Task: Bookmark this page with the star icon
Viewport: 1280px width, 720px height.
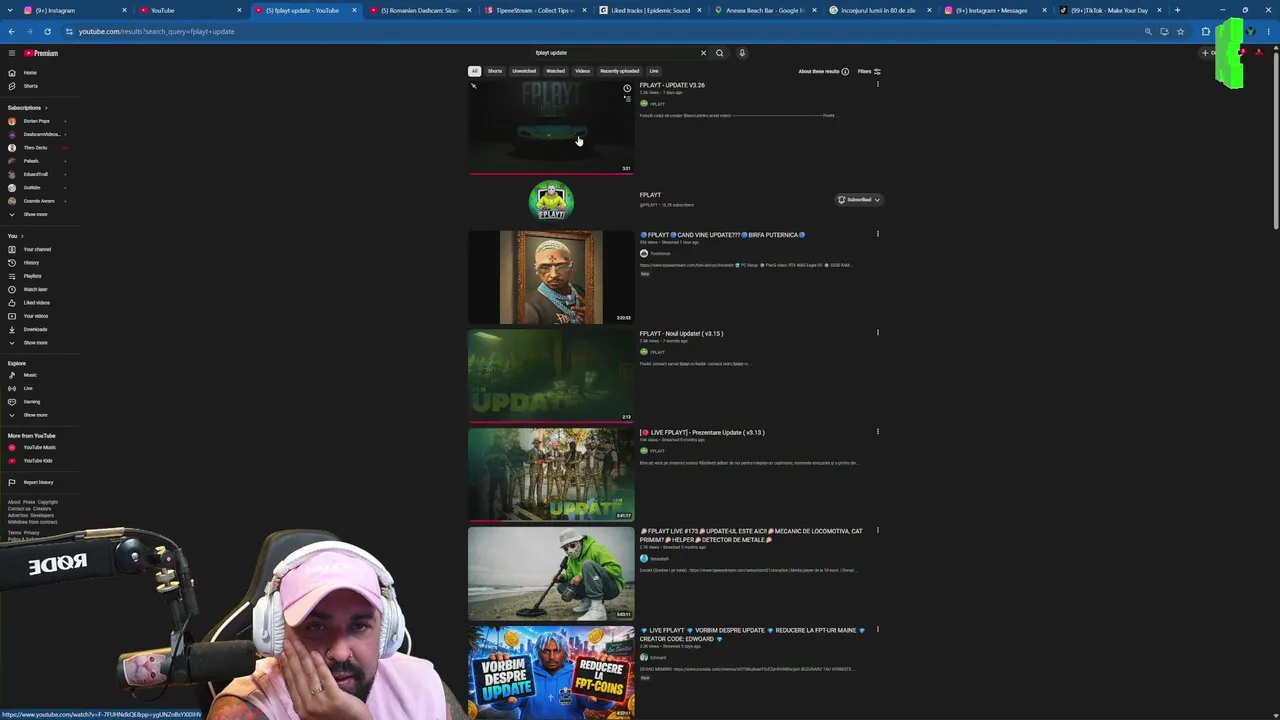Action: (x=1180, y=31)
